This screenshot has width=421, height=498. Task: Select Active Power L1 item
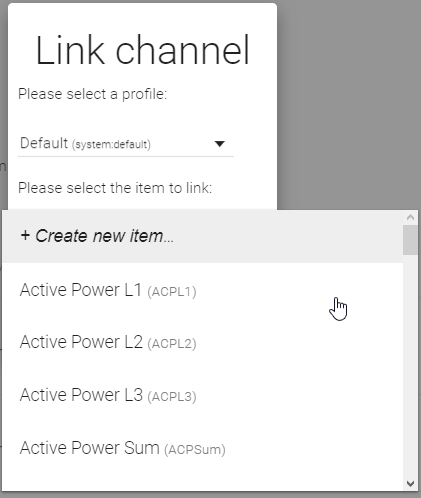pos(203,290)
